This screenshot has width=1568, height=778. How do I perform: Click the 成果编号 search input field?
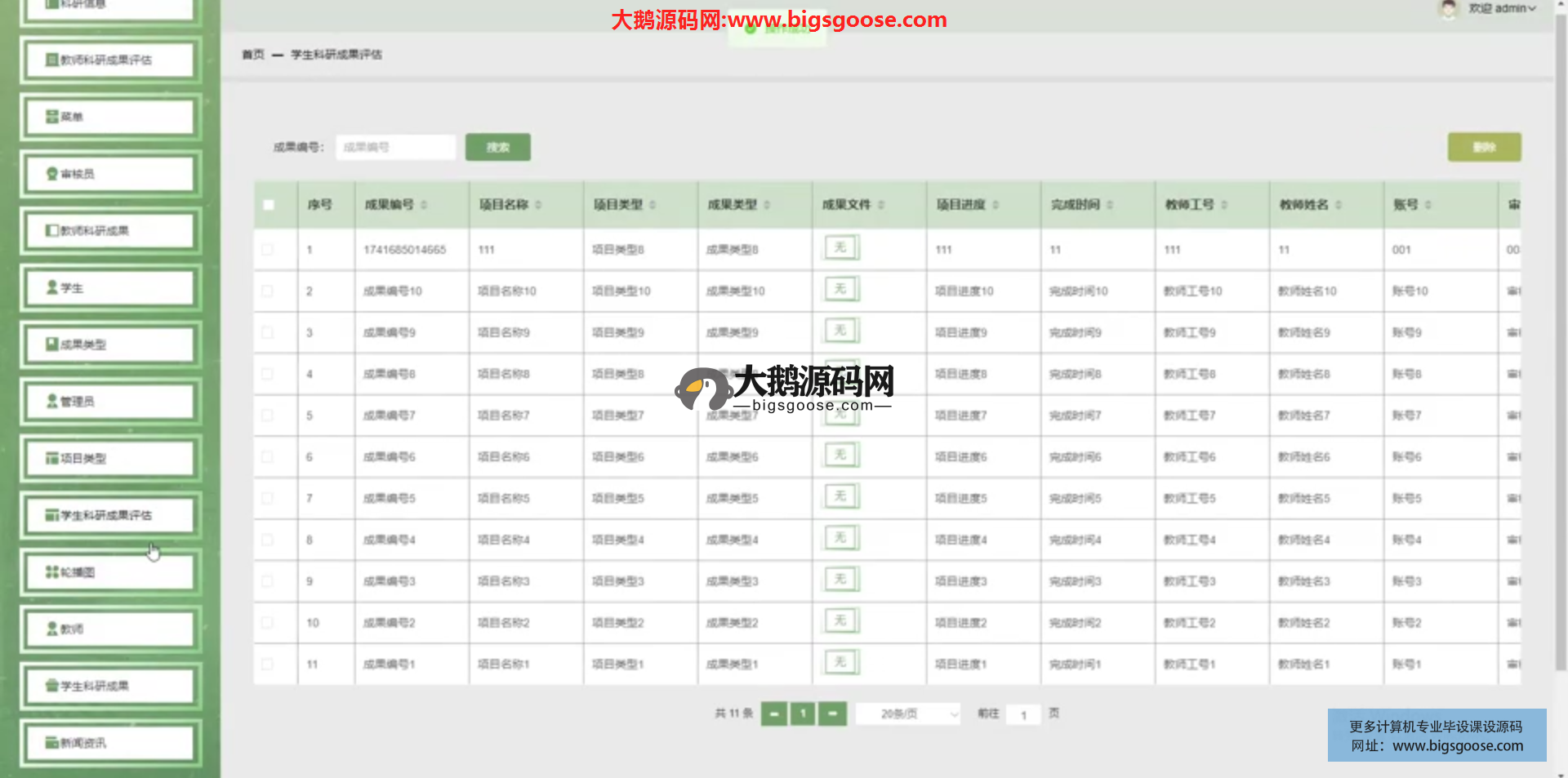tap(395, 148)
